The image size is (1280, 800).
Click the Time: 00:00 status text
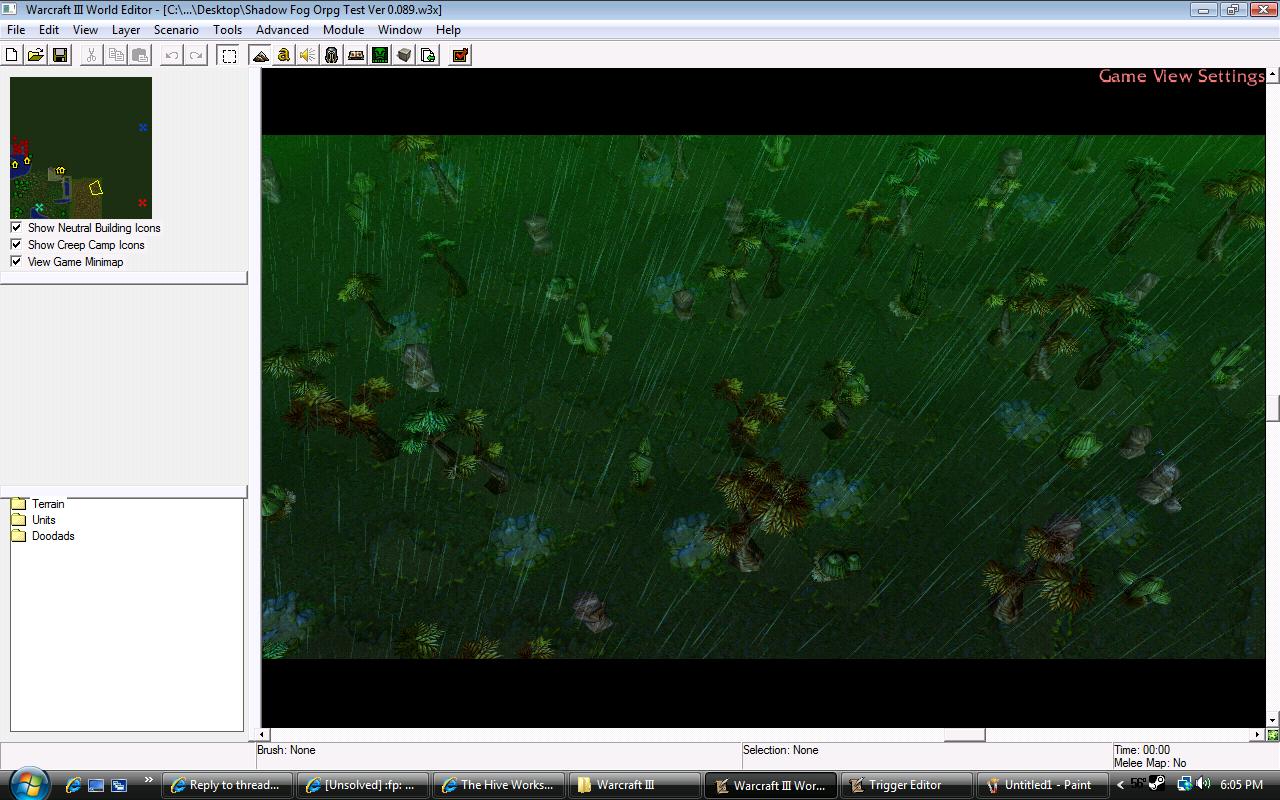point(1141,750)
